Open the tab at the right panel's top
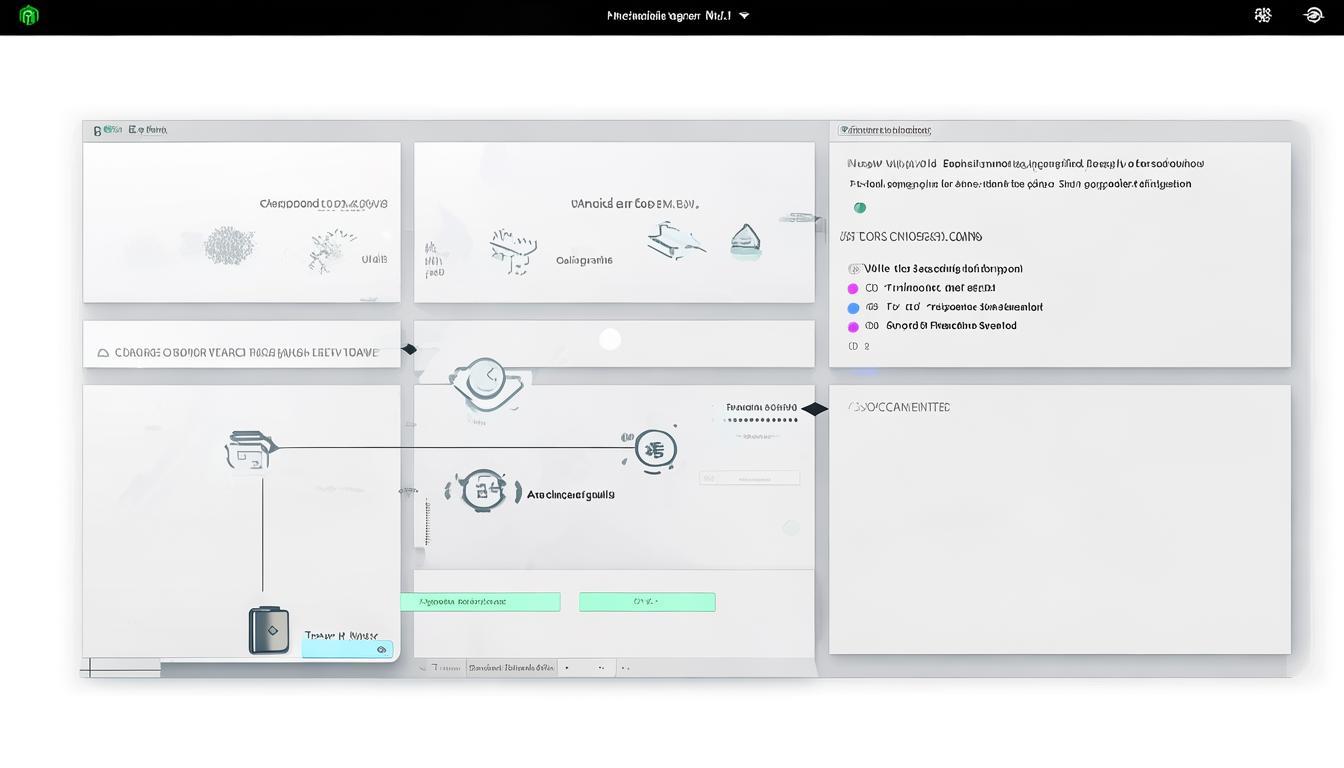Screen dimensions: 1344x768 pyautogui.click(x=886, y=130)
